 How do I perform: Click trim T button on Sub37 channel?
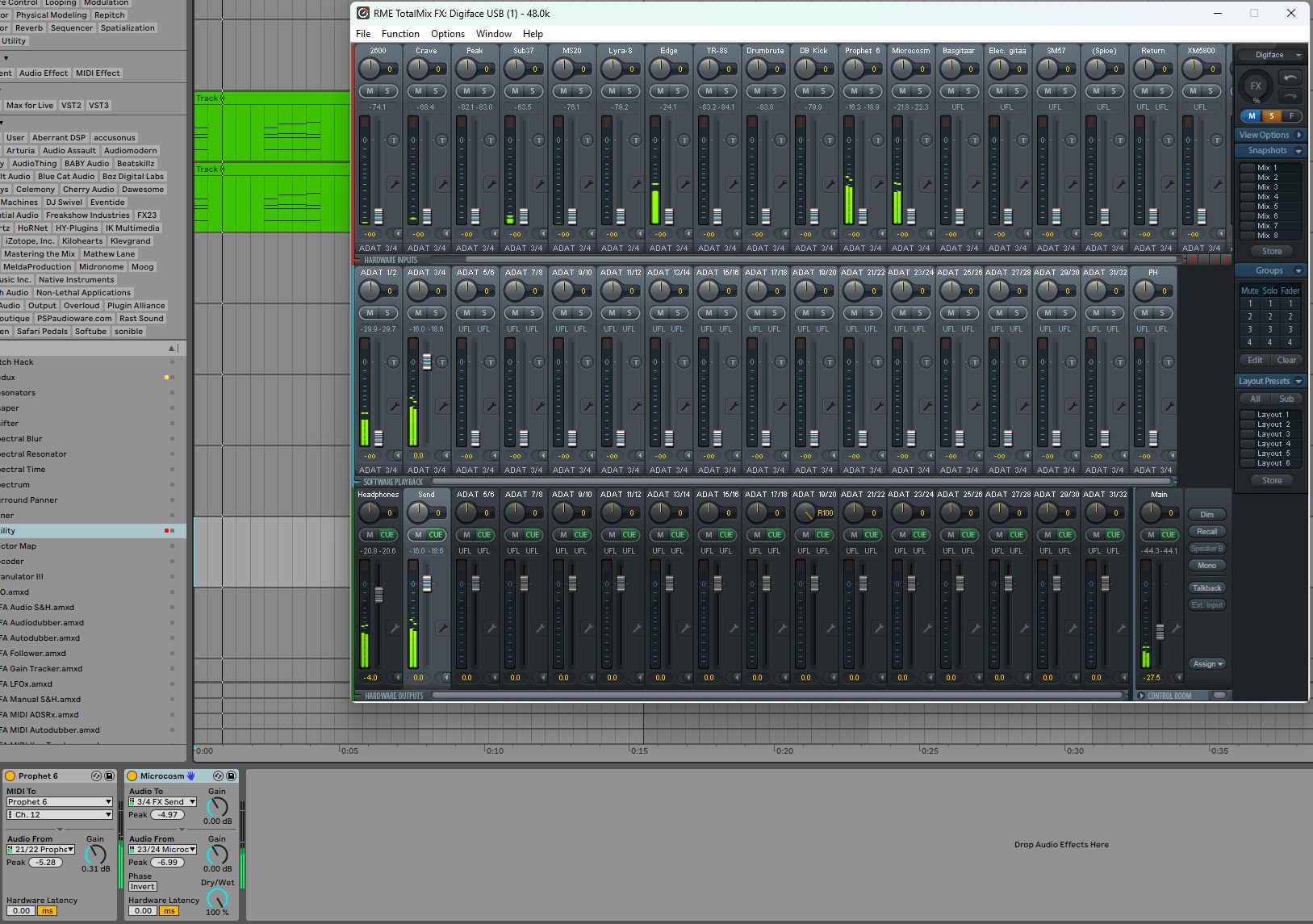click(x=538, y=140)
